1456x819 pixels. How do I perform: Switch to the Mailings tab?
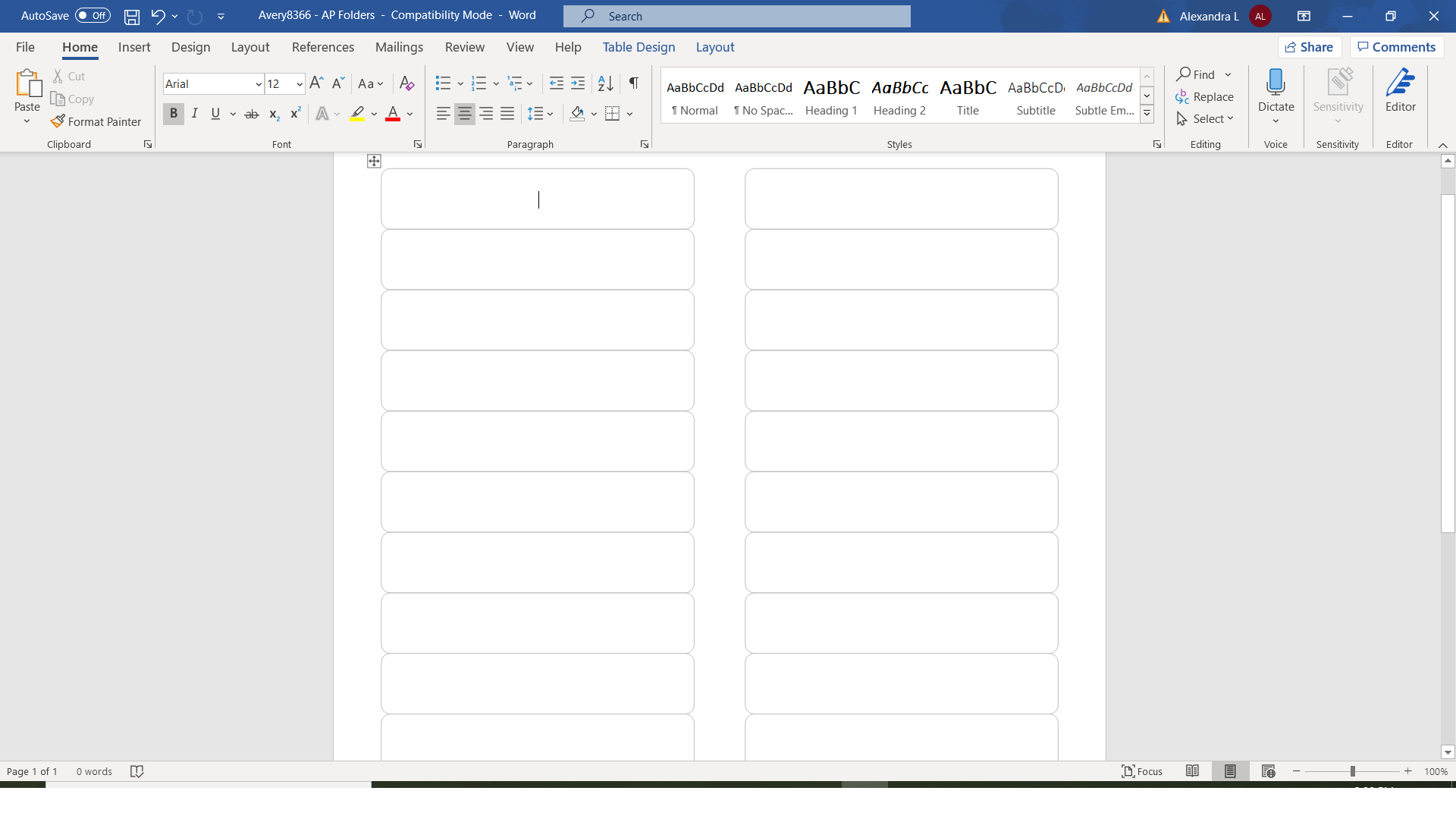(x=399, y=47)
